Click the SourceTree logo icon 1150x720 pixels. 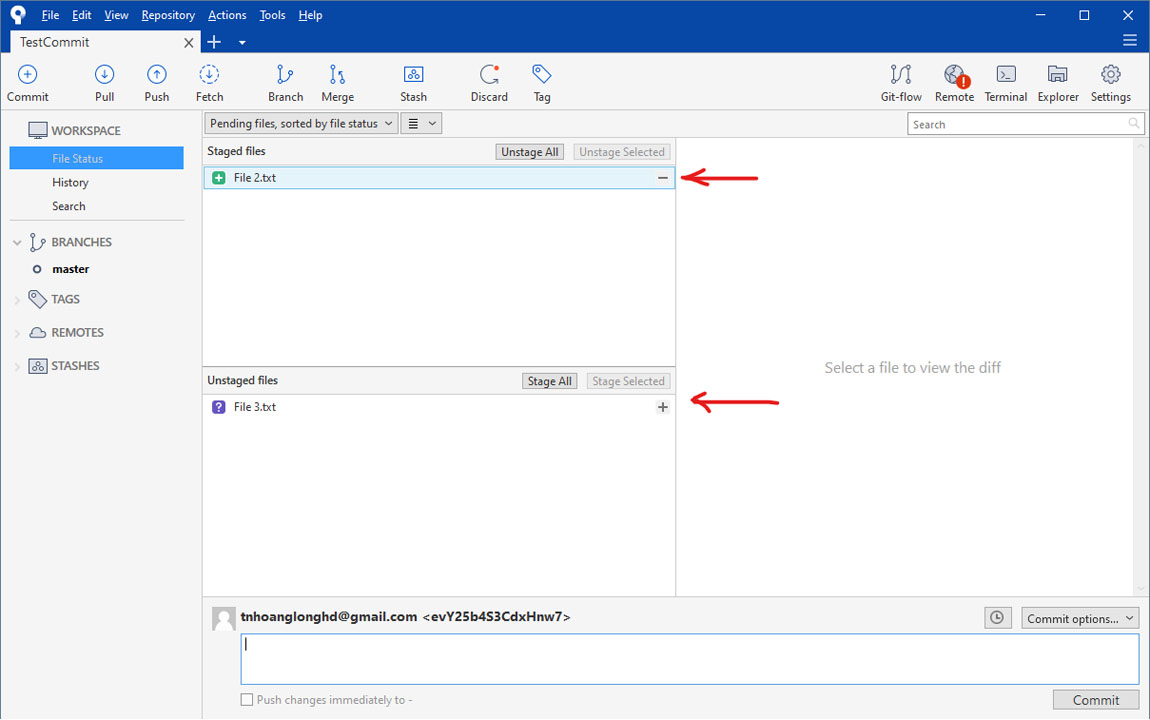pos(18,14)
